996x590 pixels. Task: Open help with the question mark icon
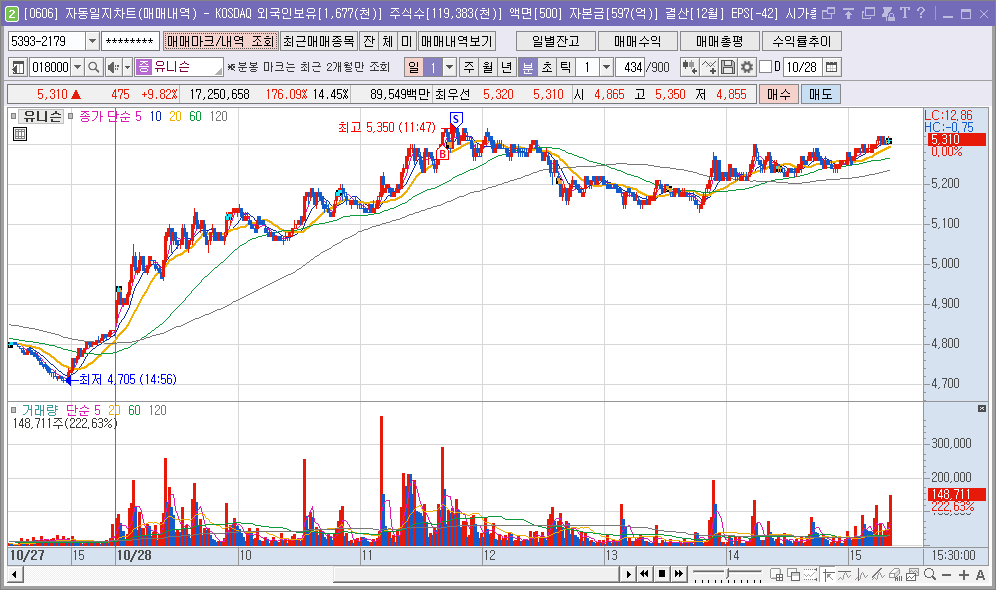[921, 13]
